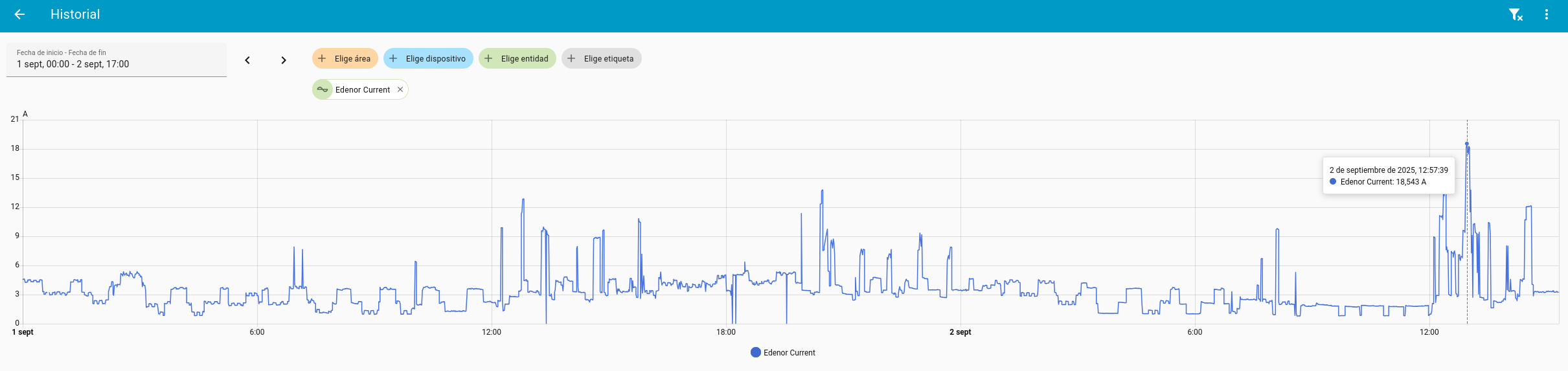Click the Edenor Current chip label

tap(362, 89)
